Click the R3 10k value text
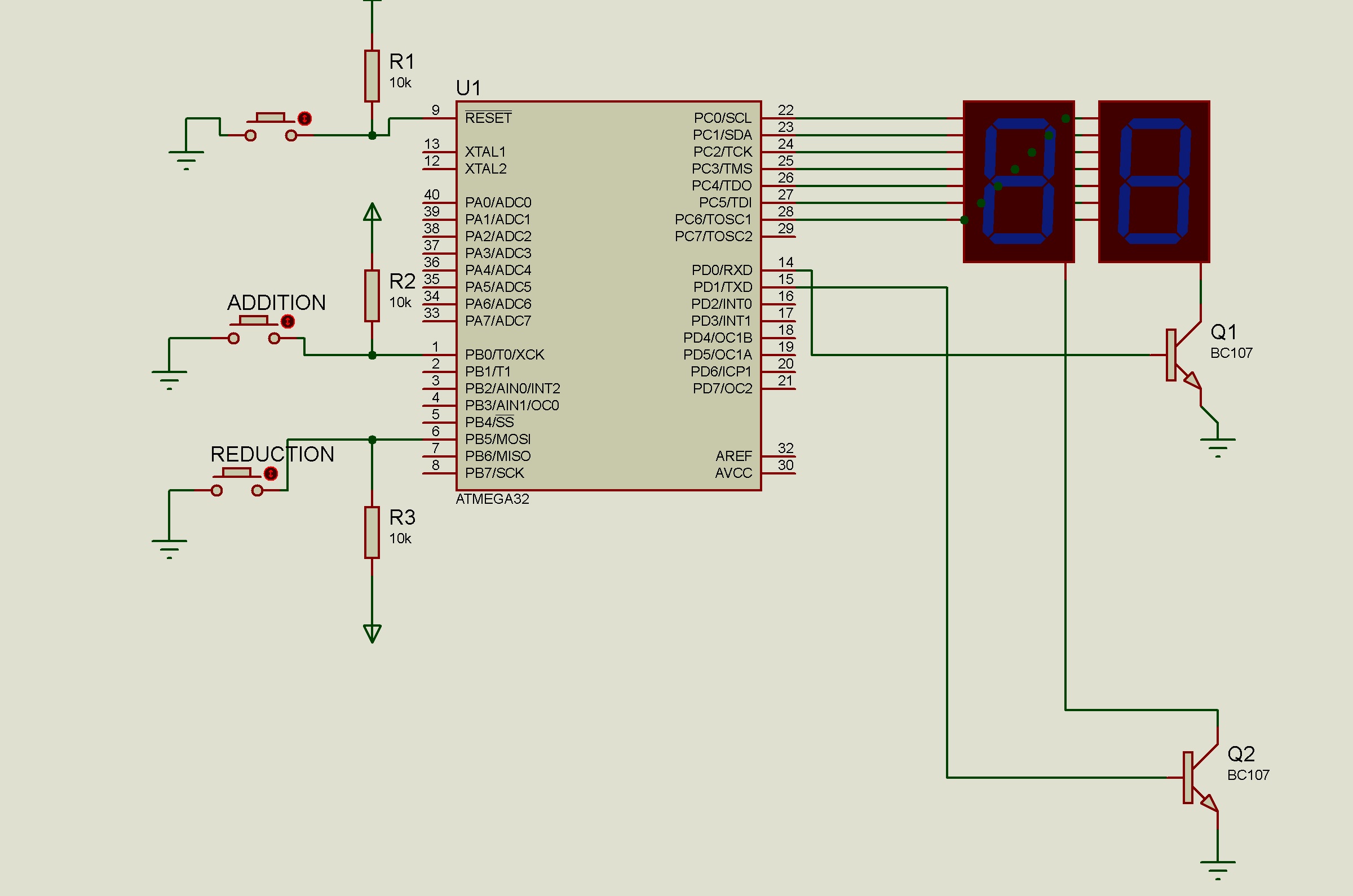 pyautogui.click(x=400, y=539)
